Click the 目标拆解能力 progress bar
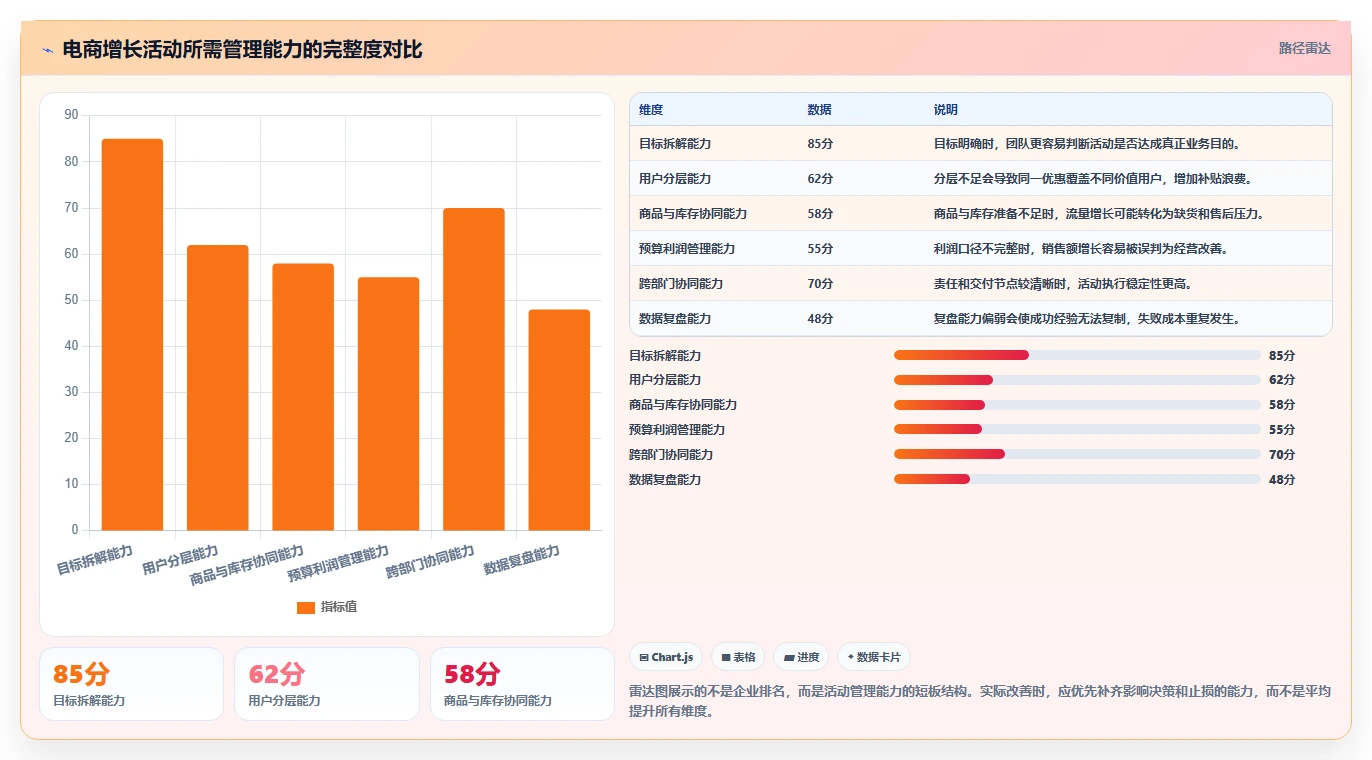 1077,355
